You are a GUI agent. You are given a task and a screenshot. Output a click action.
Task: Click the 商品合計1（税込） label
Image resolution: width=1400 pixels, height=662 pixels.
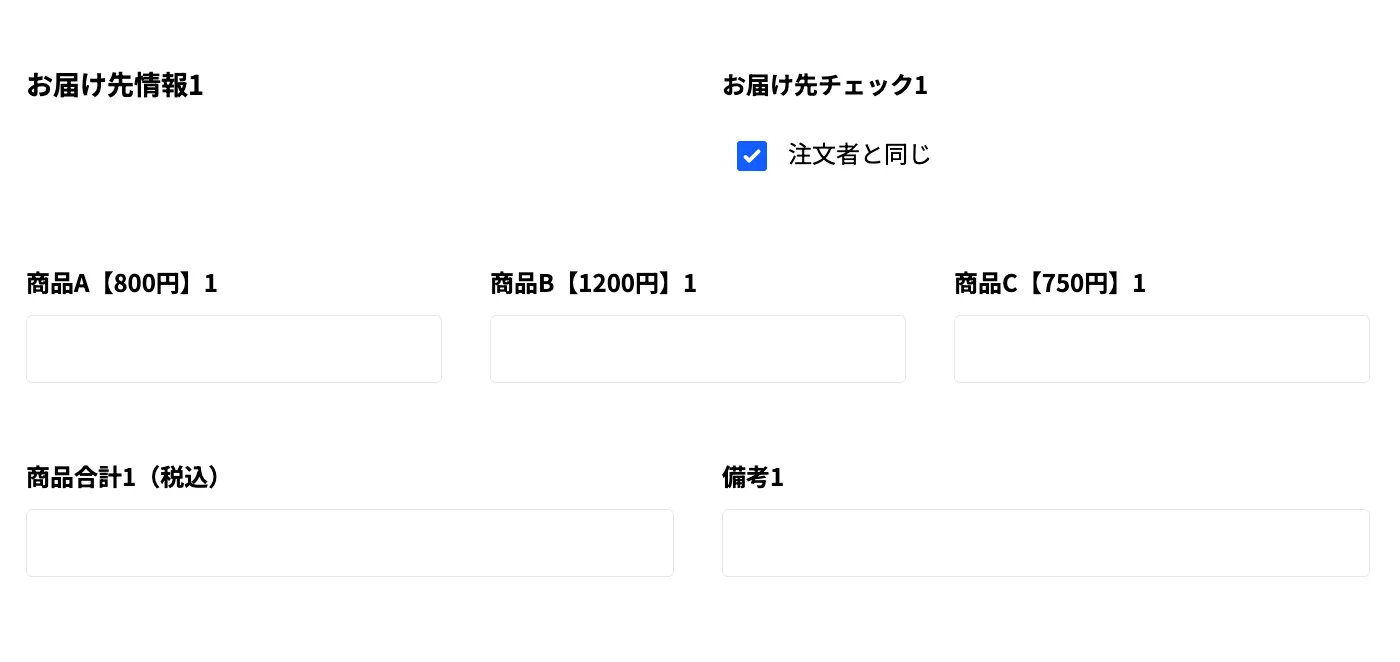124,478
